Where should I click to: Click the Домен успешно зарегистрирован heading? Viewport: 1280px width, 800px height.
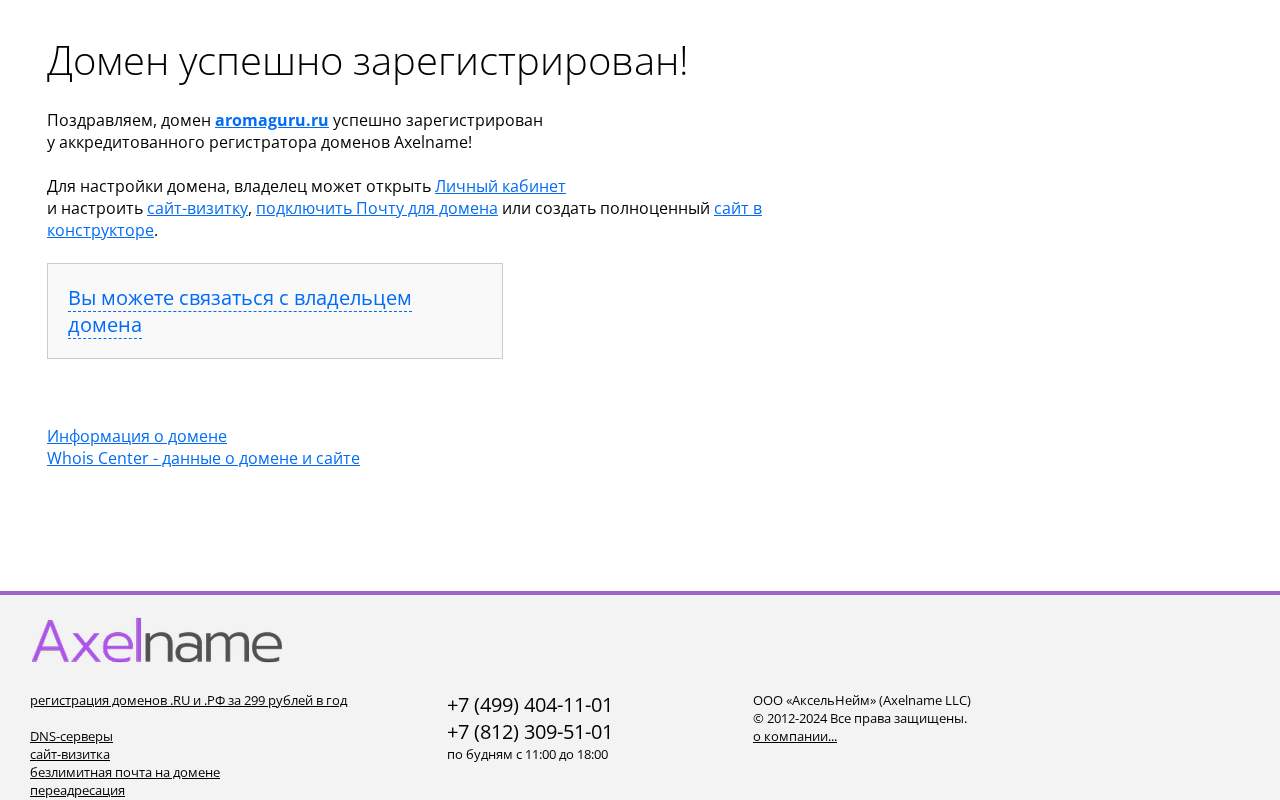pos(368,61)
